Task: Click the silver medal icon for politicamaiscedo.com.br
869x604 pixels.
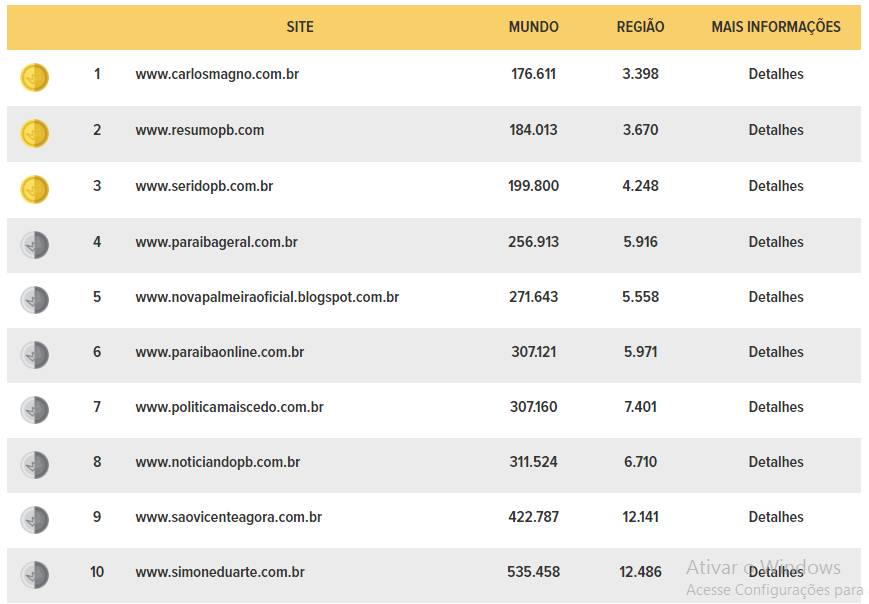Action: click(x=34, y=410)
